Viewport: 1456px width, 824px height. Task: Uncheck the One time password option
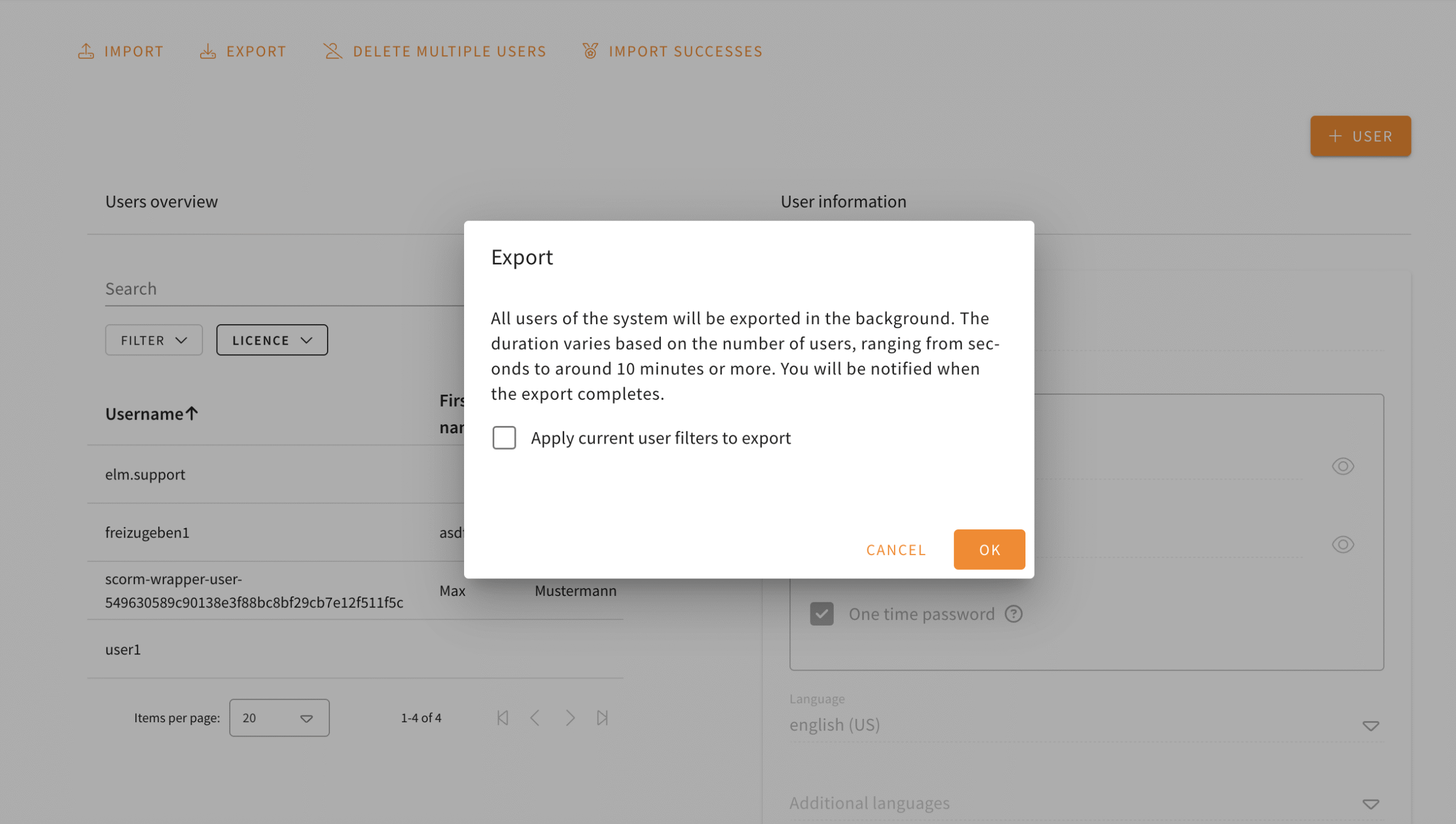(x=821, y=614)
